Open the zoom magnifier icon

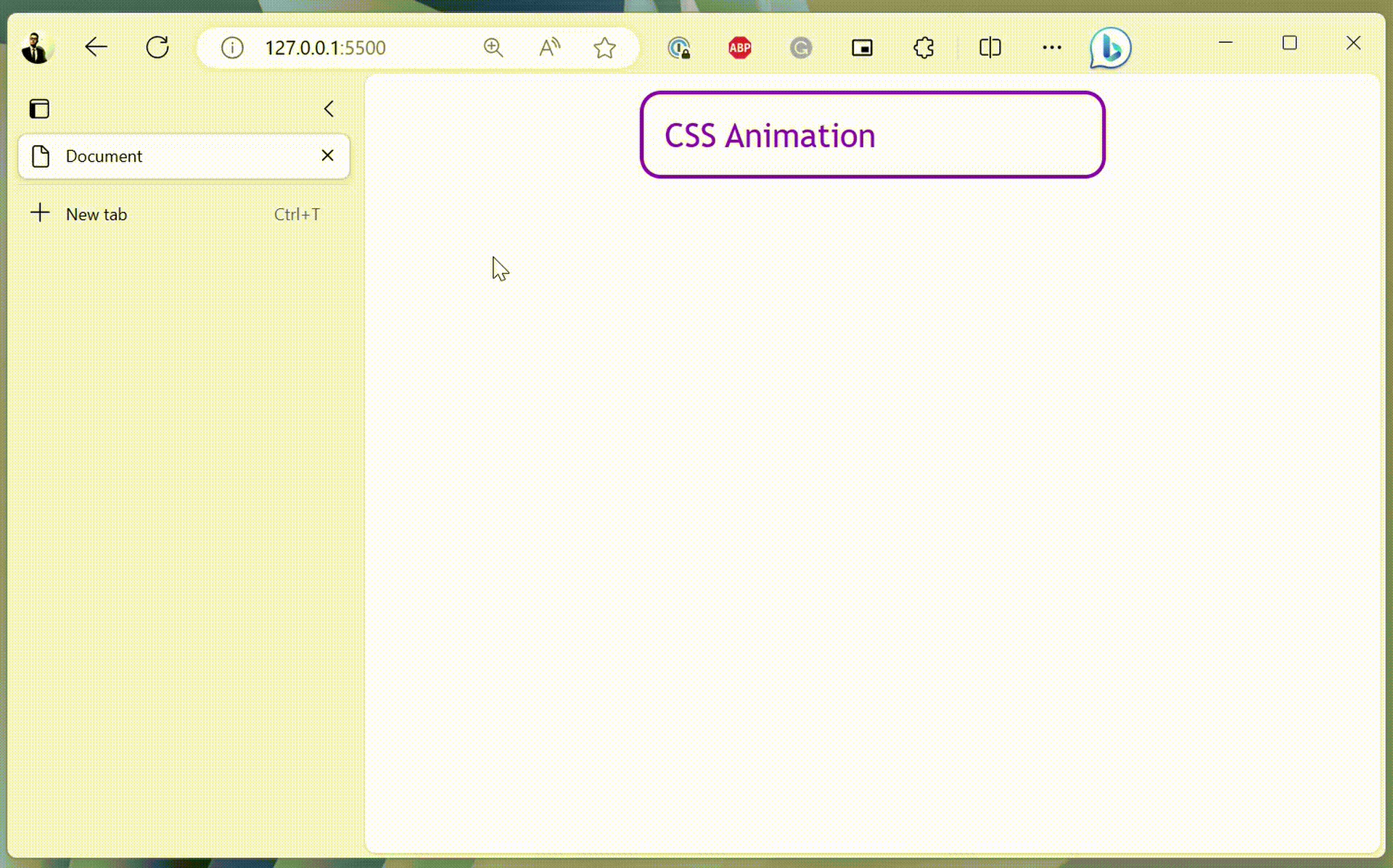tap(493, 48)
